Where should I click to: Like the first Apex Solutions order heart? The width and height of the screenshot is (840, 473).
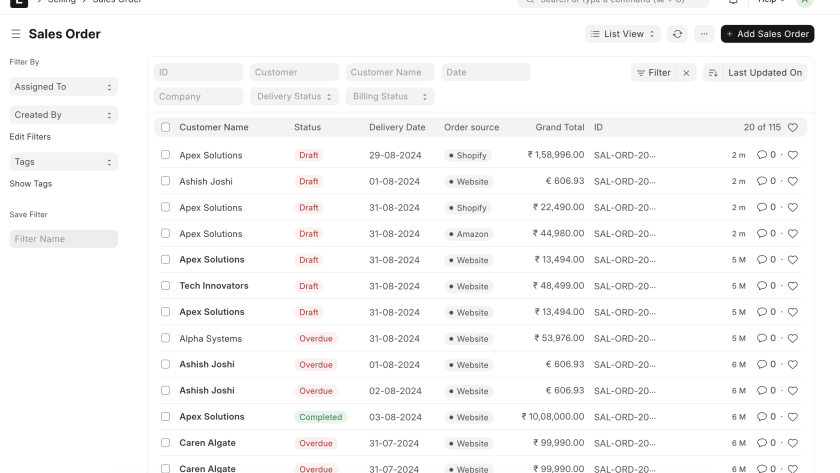793,156
